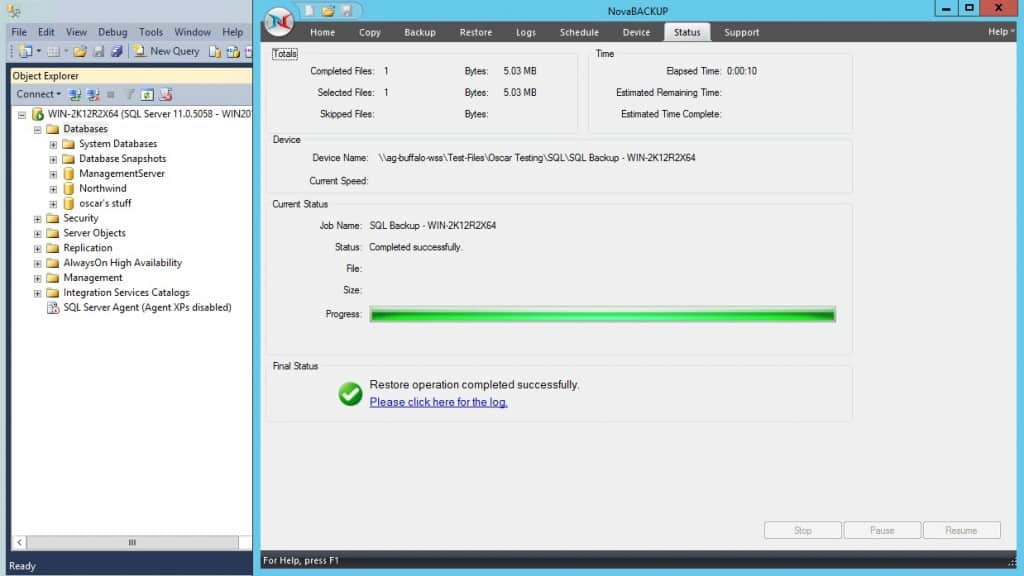Switch to the Schedule tab in NovaBACKUP
The width and height of the screenshot is (1024, 576).
pos(579,32)
